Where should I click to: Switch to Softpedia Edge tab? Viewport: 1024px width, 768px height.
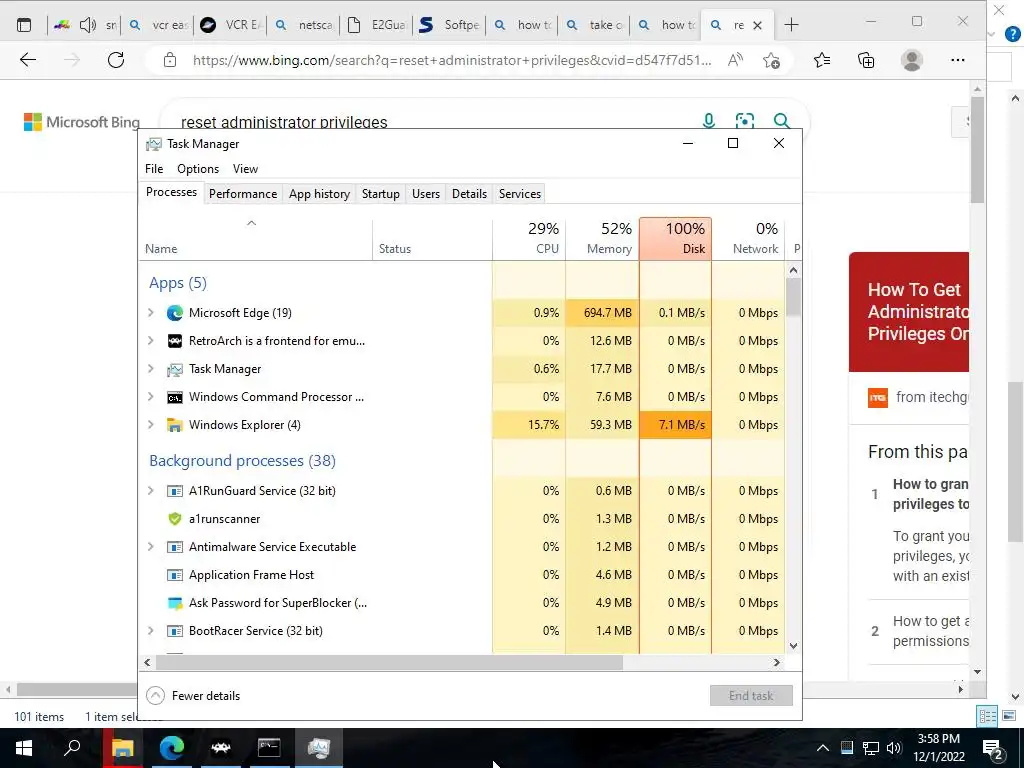pos(449,25)
